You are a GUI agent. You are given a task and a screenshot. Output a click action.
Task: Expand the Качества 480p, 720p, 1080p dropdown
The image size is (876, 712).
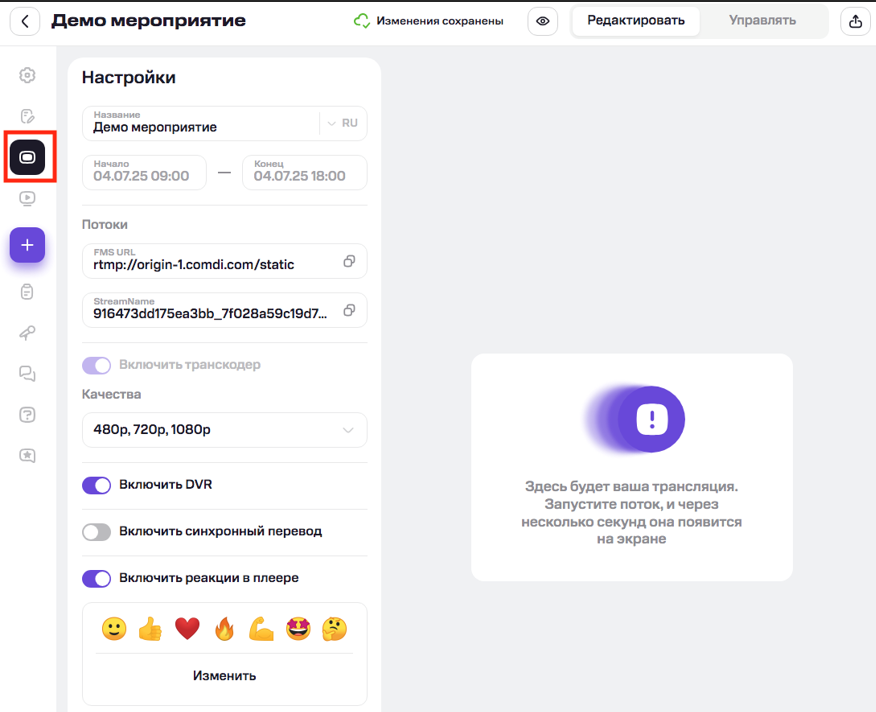click(x=225, y=430)
